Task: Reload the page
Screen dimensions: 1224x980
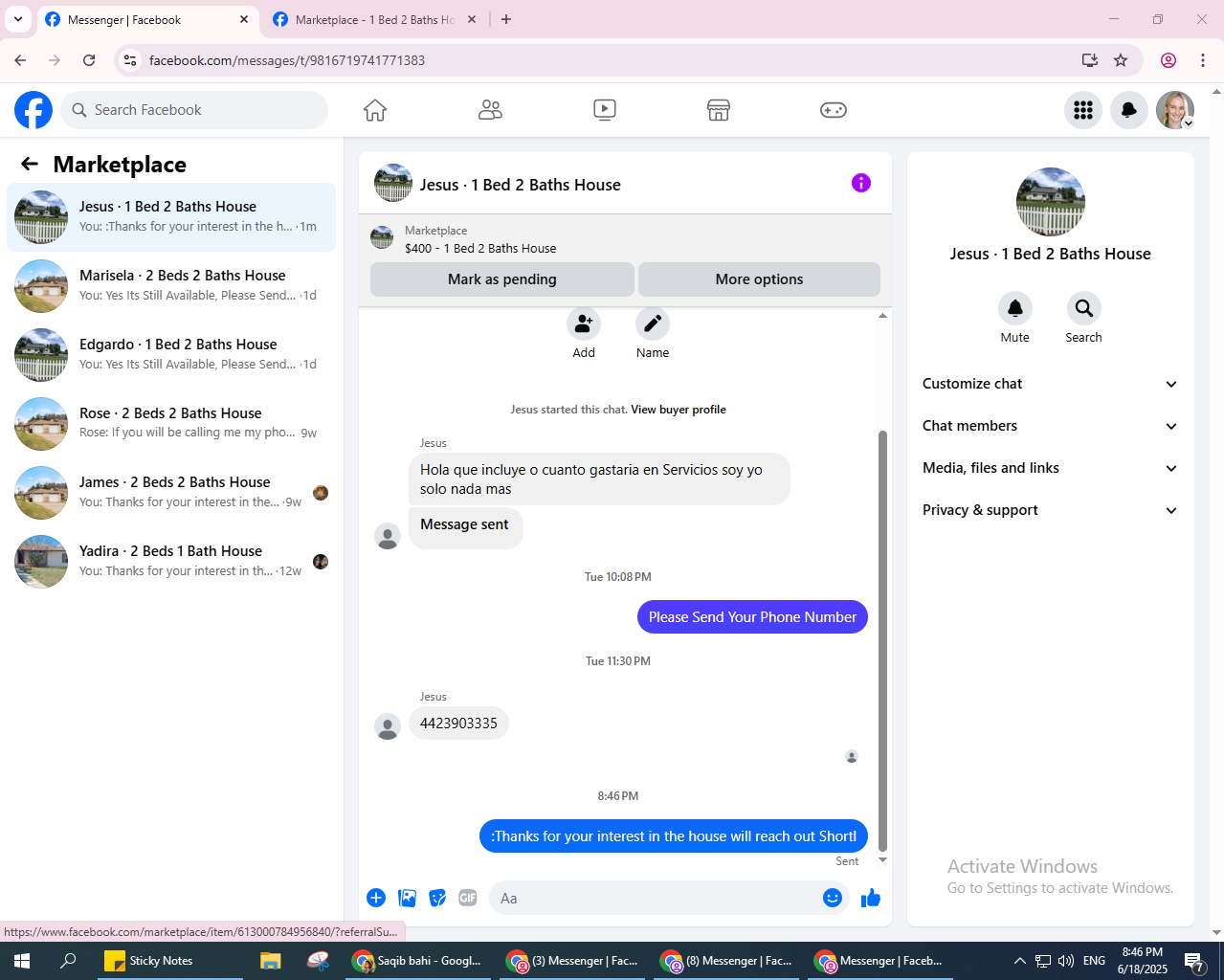Action: (x=89, y=60)
